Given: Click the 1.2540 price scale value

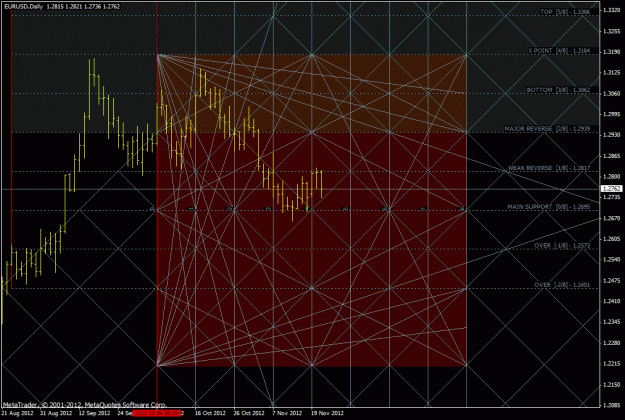Looking at the screenshot, I should coord(611,259).
